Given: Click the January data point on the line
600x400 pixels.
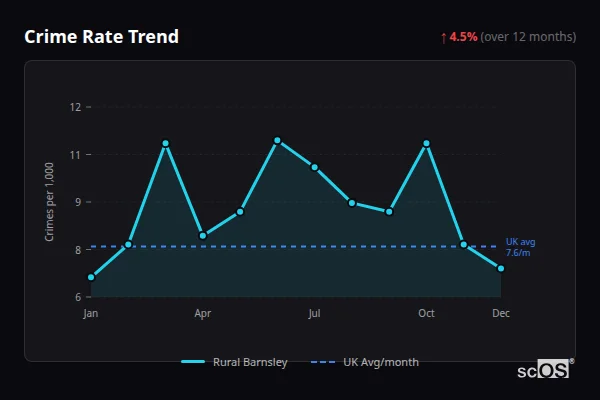Looking at the screenshot, I should point(91,277).
